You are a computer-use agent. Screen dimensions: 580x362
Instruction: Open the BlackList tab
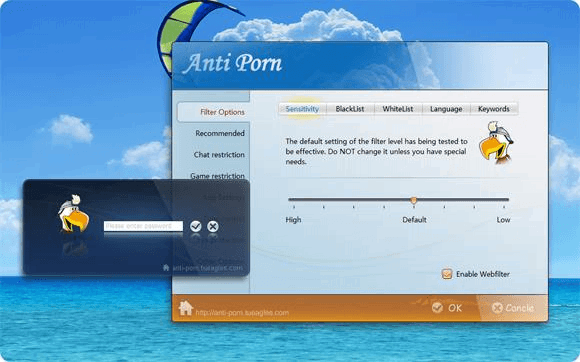pos(350,109)
